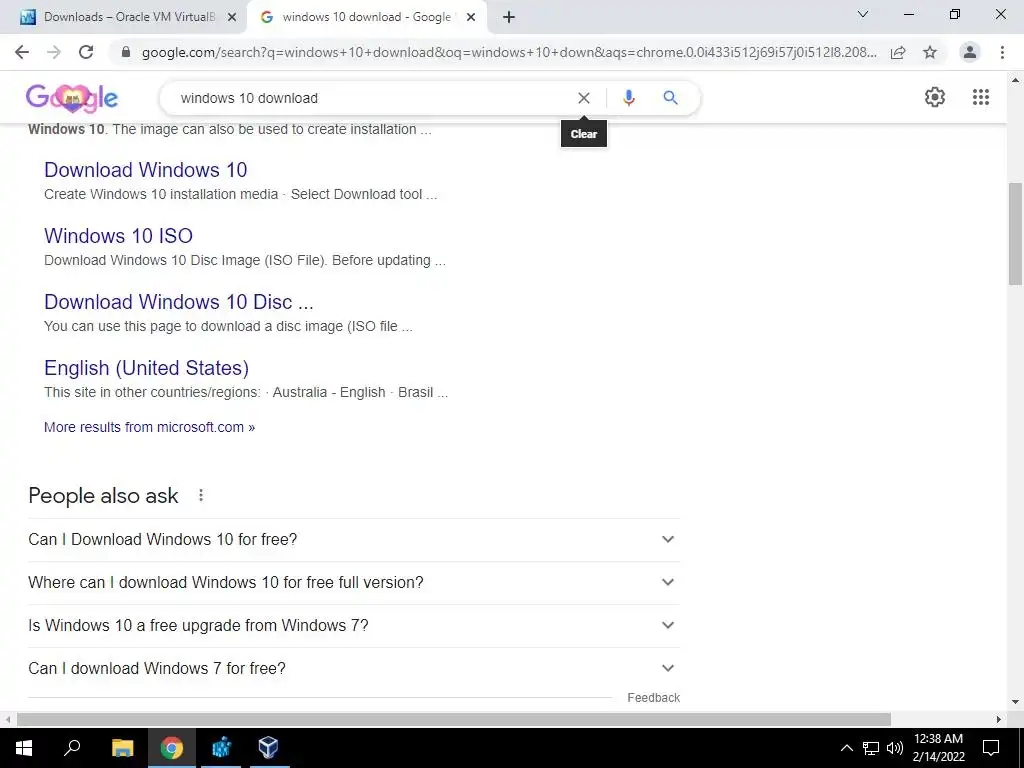Expand "Is Windows 10 a free upgrade from Windows 7?"
The width and height of the screenshot is (1024, 768).
[354, 626]
